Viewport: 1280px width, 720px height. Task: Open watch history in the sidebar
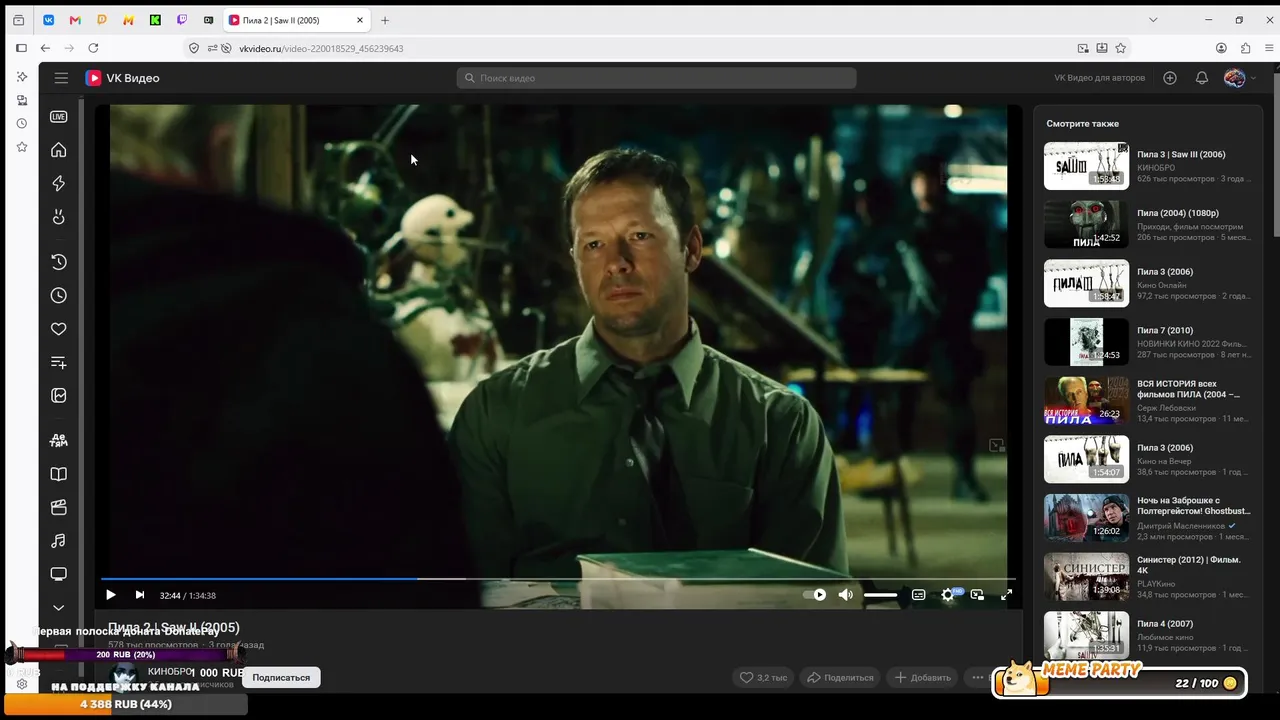click(59, 262)
